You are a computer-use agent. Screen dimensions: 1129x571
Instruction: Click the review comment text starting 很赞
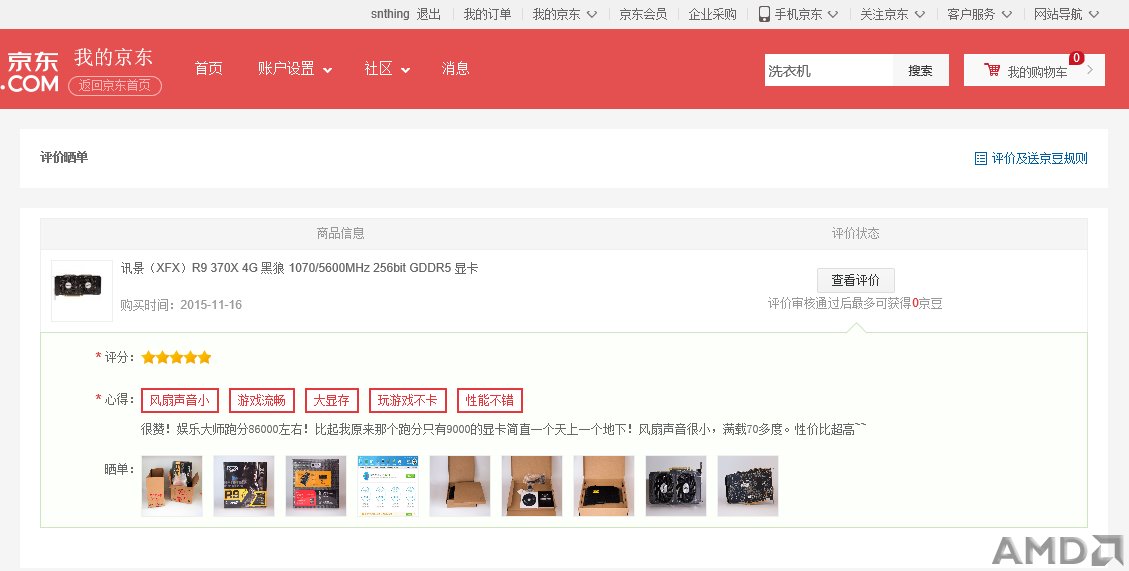(x=503, y=429)
